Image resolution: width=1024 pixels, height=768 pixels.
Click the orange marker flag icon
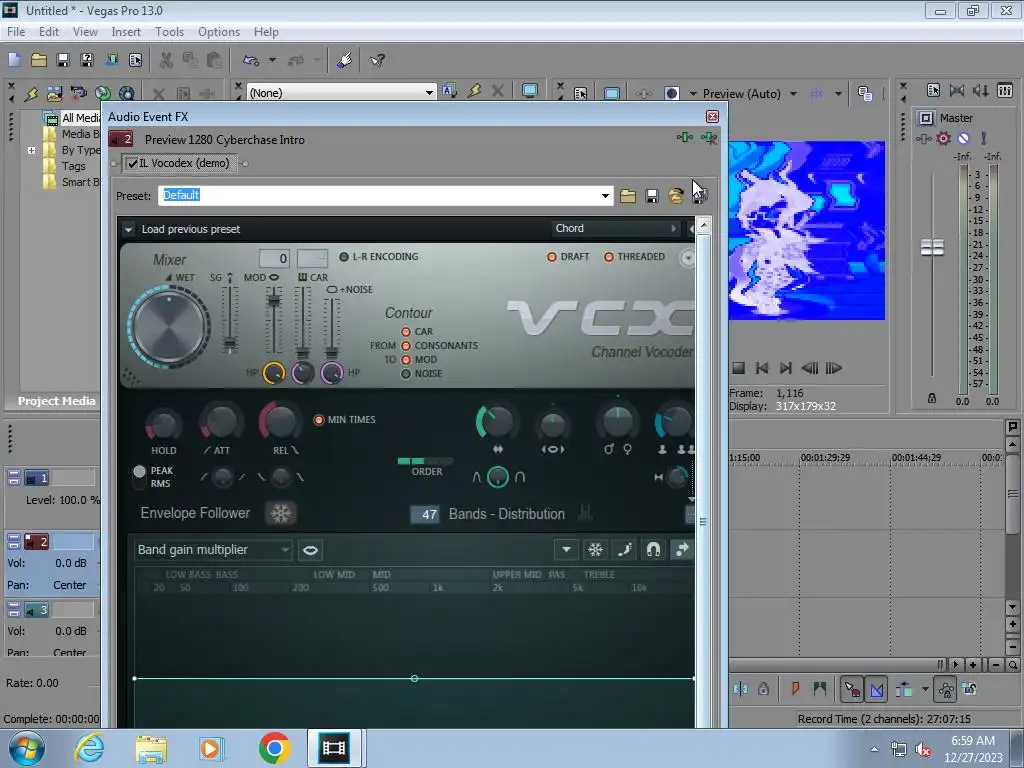(x=795, y=688)
